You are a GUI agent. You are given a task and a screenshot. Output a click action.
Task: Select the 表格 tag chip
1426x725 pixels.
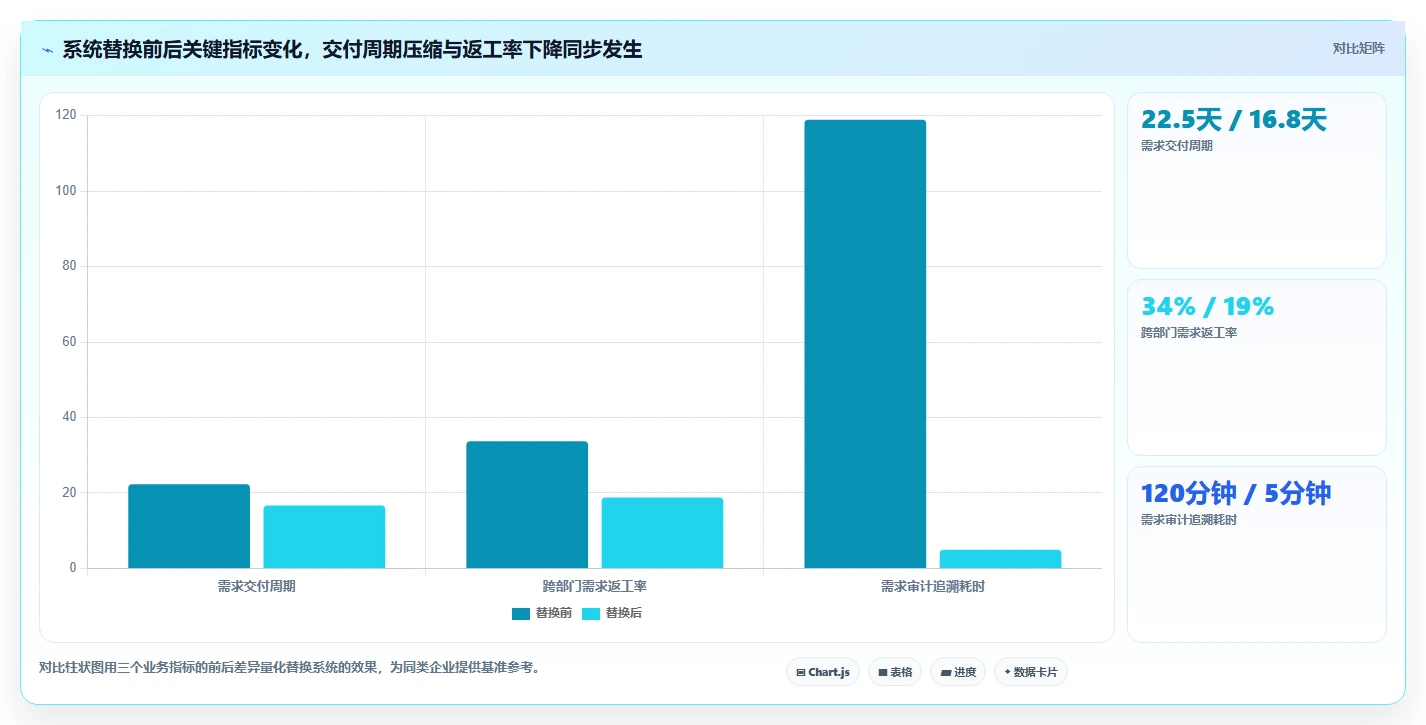(895, 672)
